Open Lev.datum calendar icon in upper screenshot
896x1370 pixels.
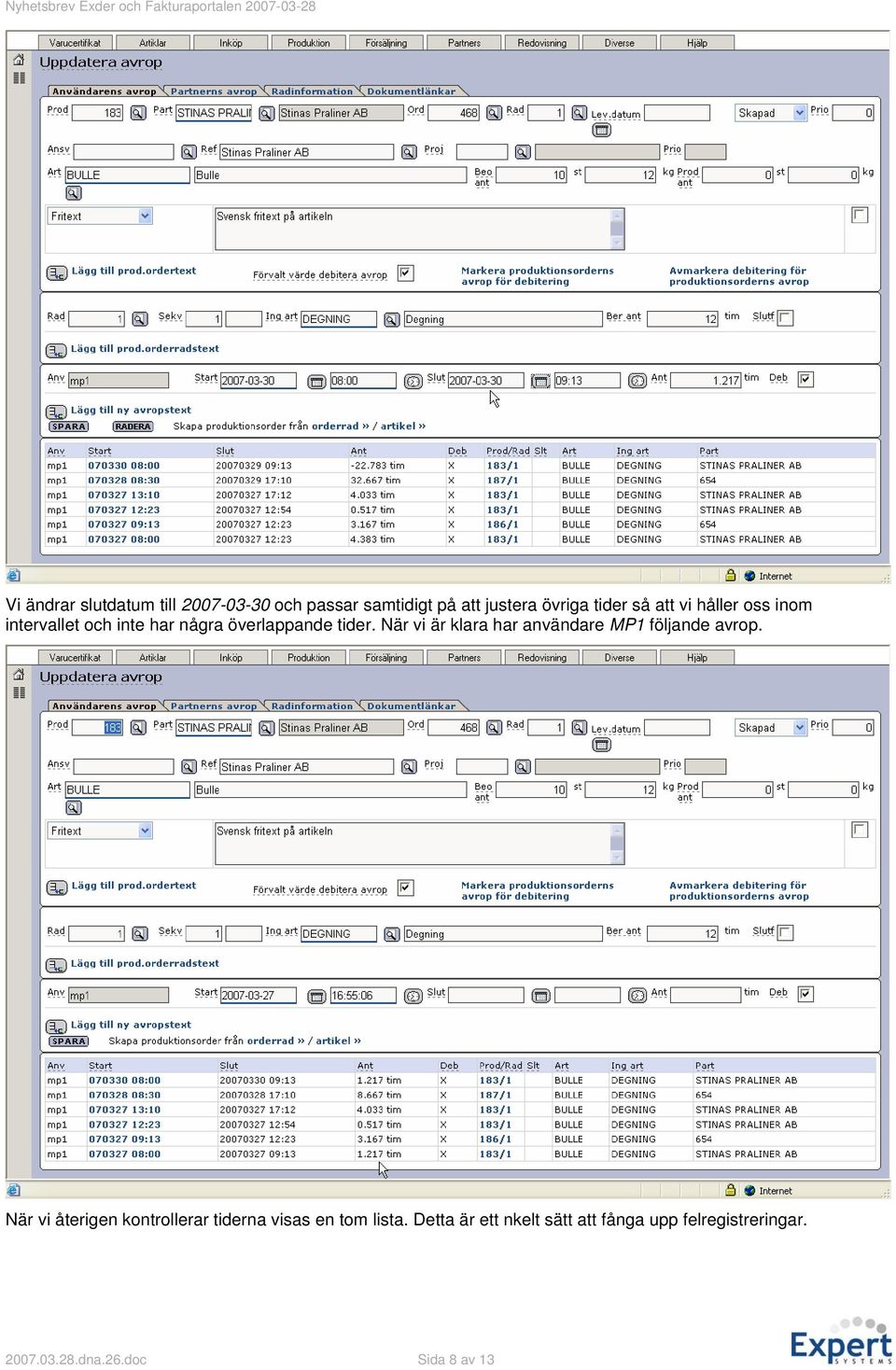[x=602, y=131]
